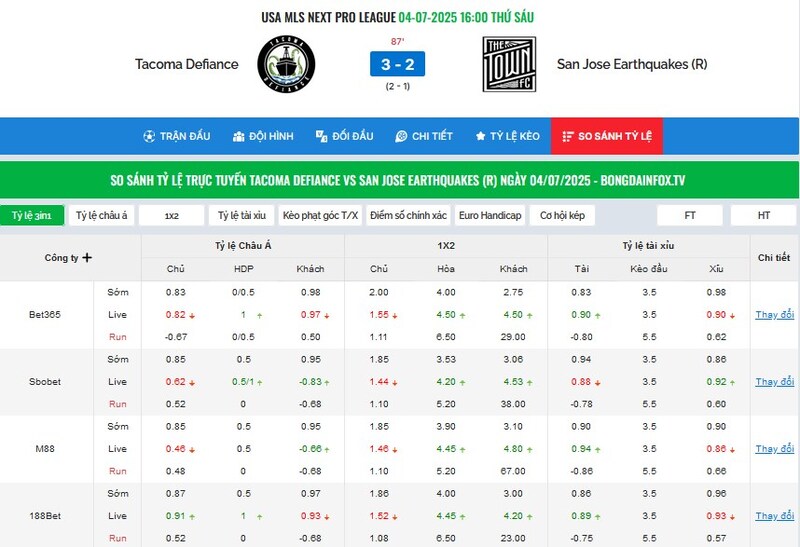Click Sbobet Live draw odds 4.20
800x547 pixels.
(446, 382)
